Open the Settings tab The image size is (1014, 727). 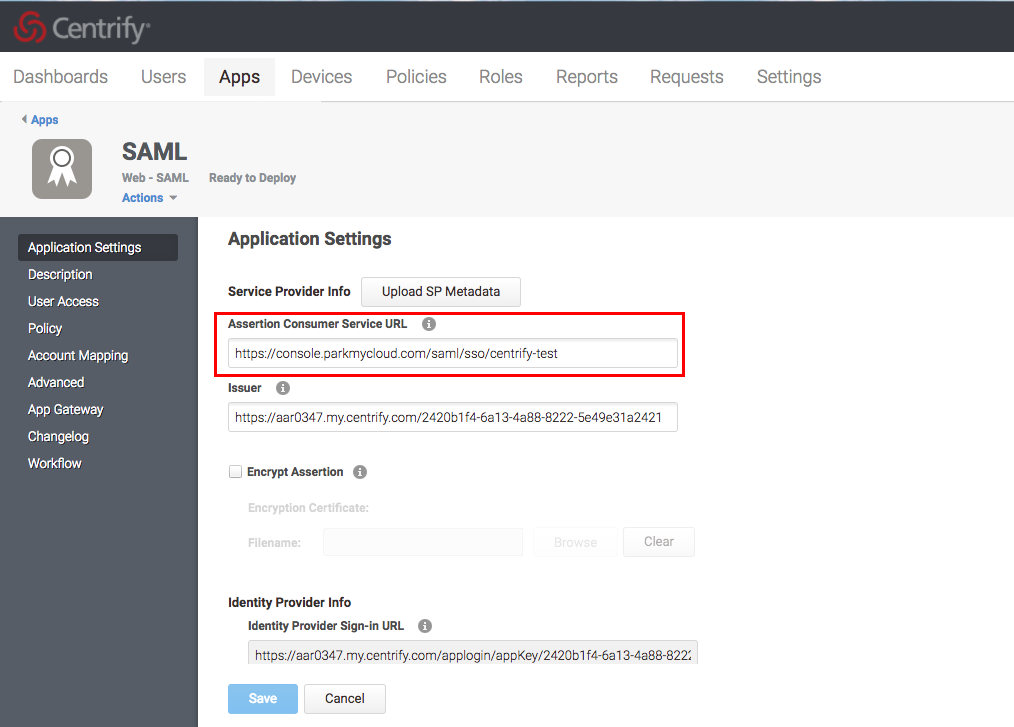[789, 77]
